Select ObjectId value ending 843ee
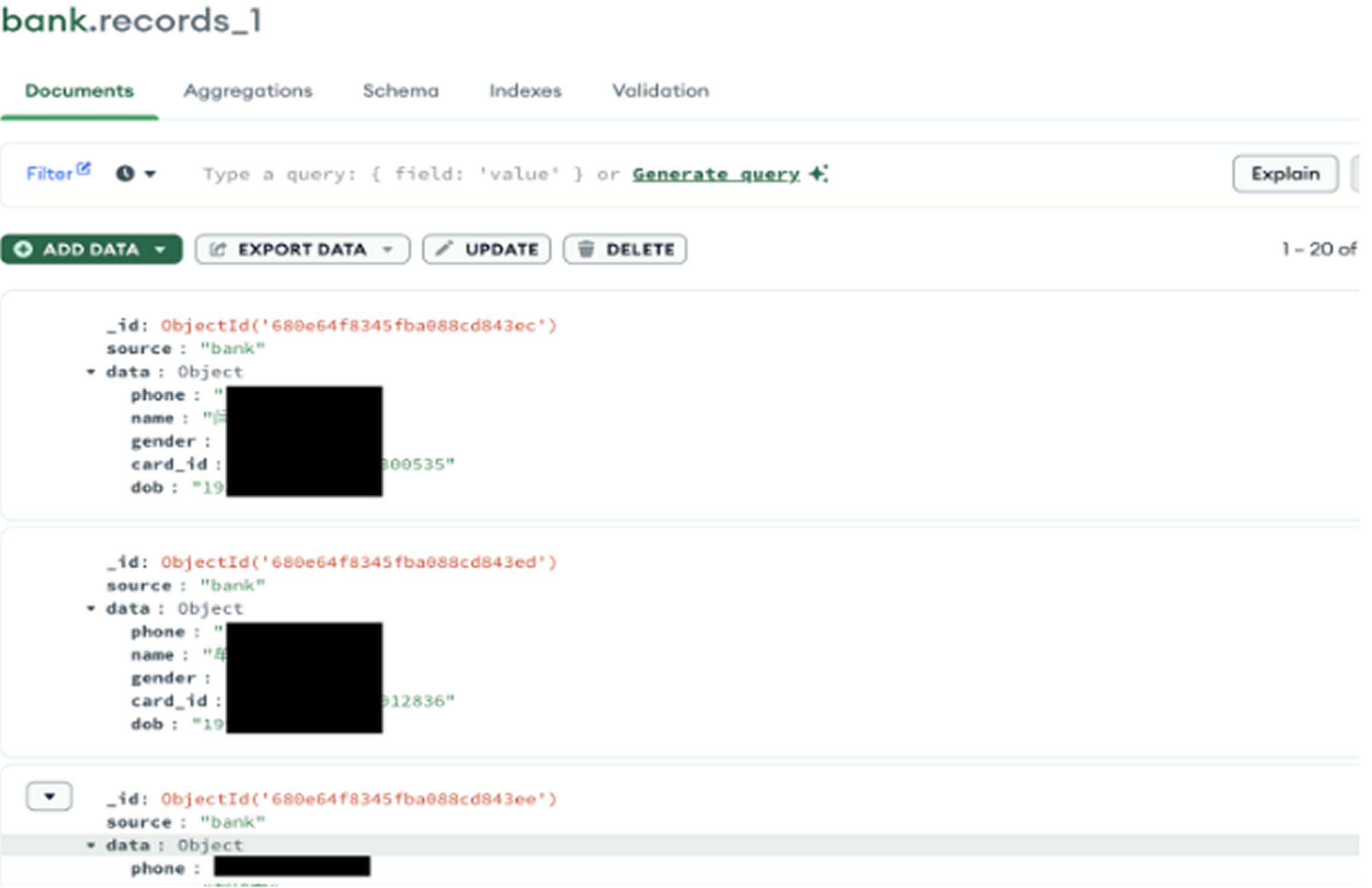The width and height of the screenshot is (1372, 888). (x=359, y=799)
